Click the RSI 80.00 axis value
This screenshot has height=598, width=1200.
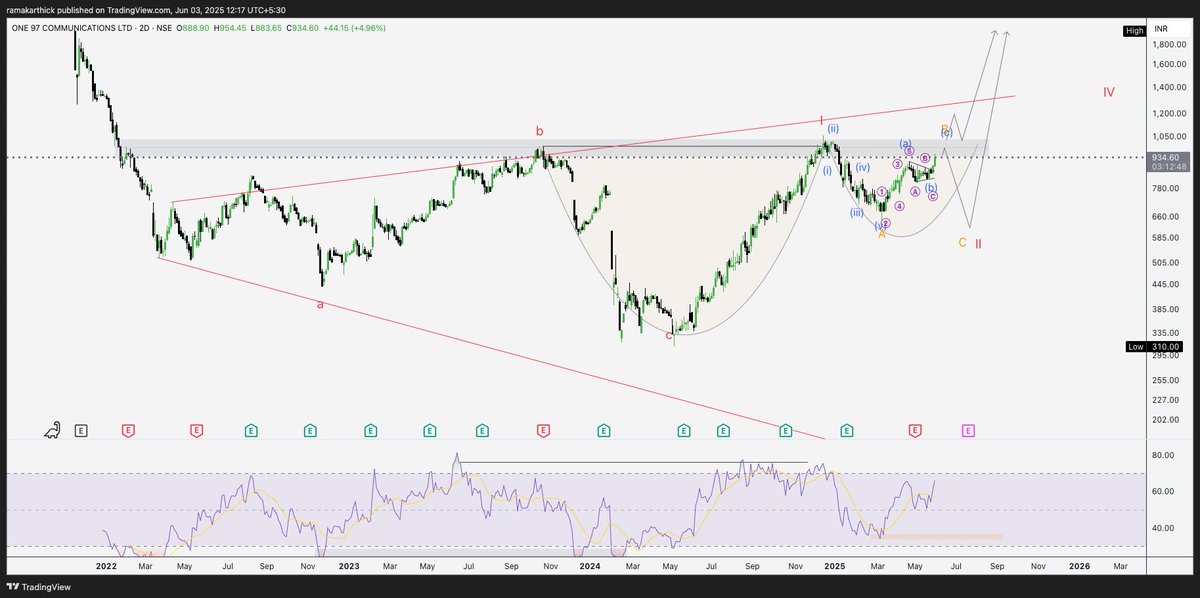(1163, 455)
